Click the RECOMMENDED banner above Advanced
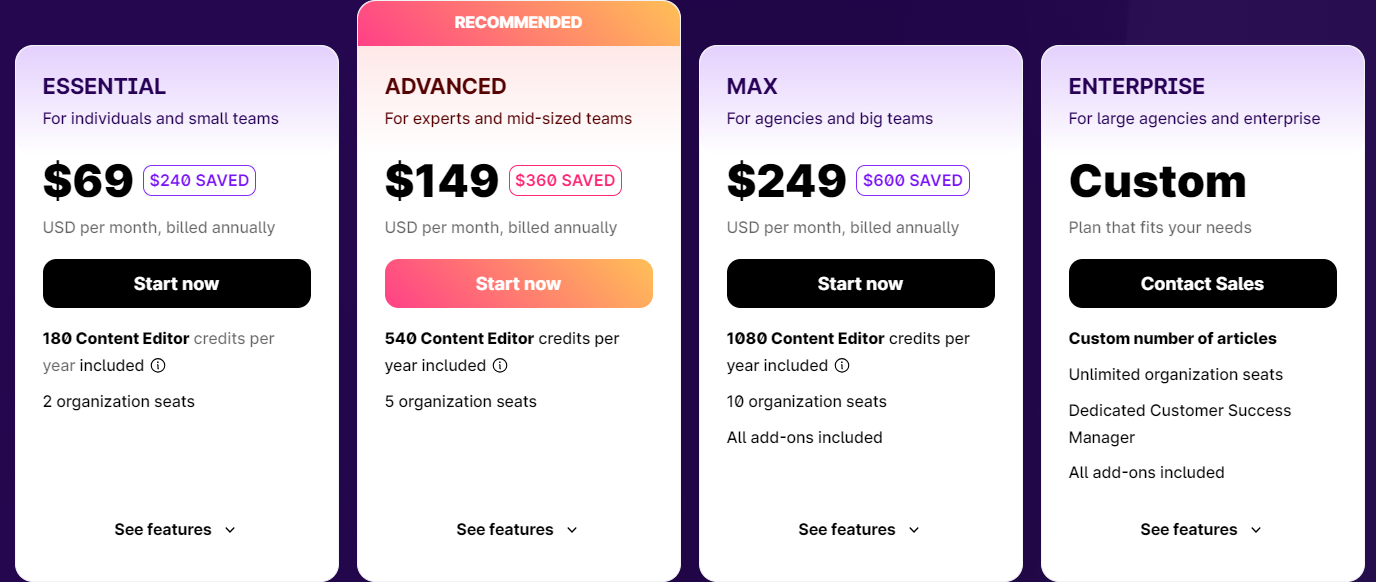The image size is (1376, 582). [x=518, y=23]
